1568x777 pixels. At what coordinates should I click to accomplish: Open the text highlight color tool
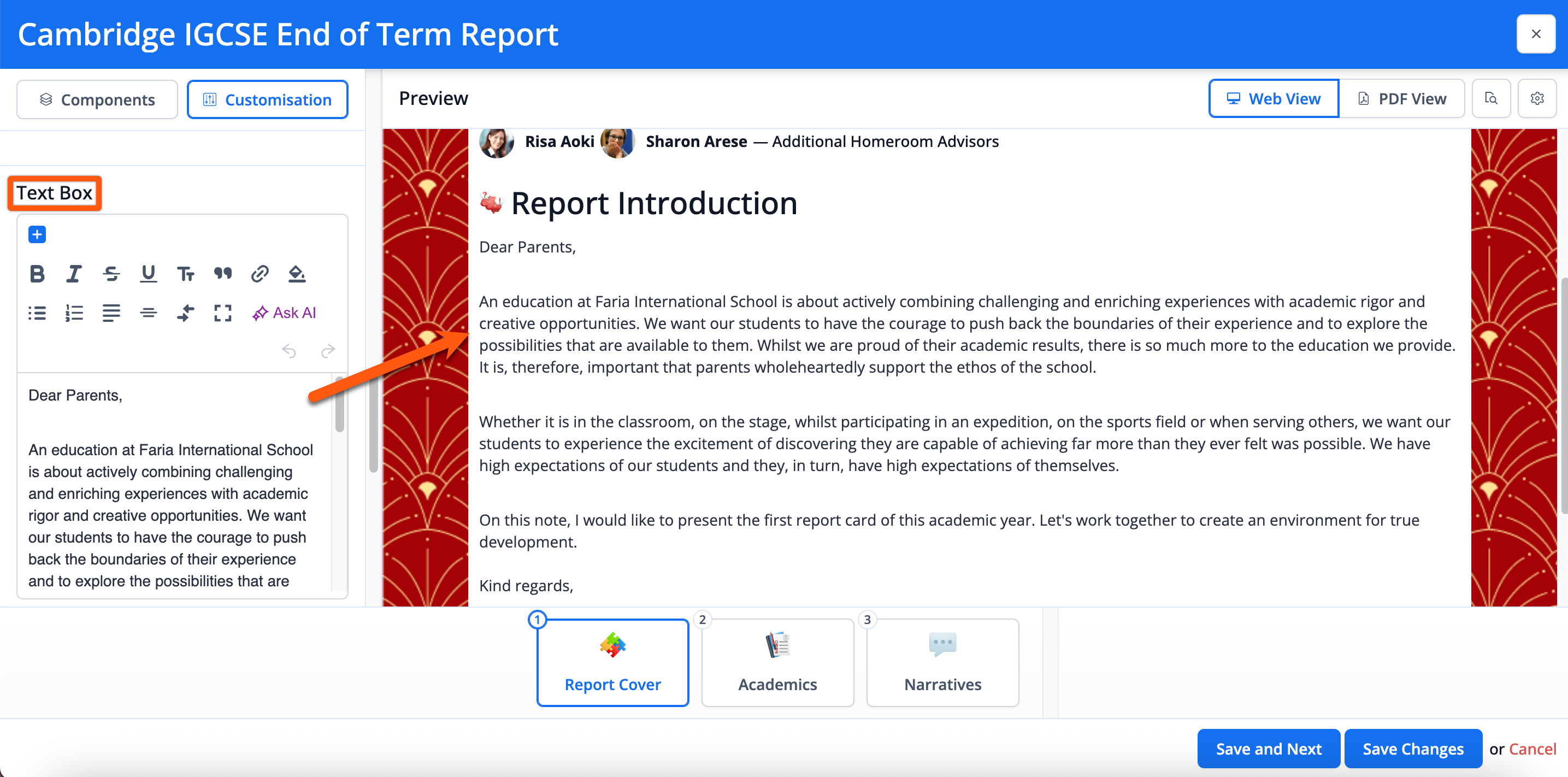point(297,274)
